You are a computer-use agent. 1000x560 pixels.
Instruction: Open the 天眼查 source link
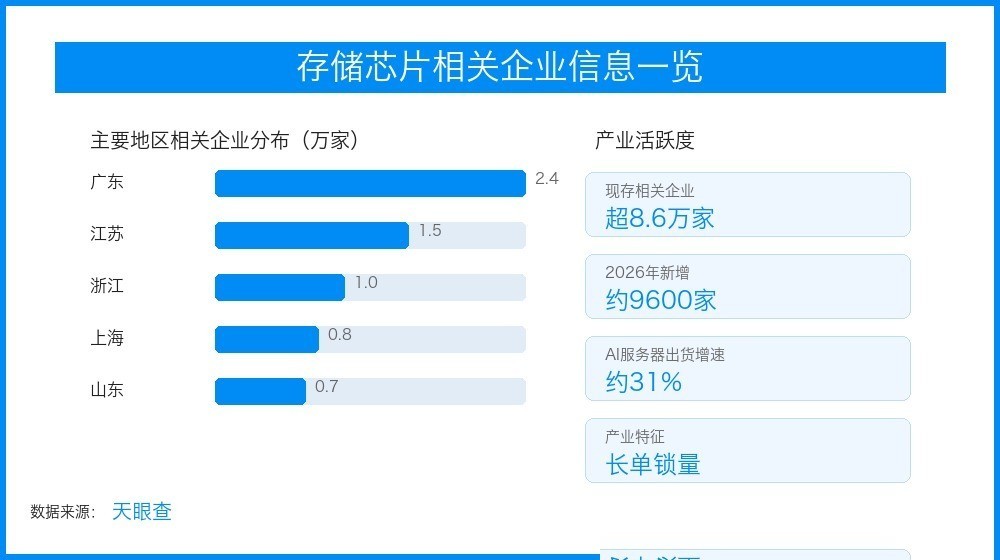point(142,512)
